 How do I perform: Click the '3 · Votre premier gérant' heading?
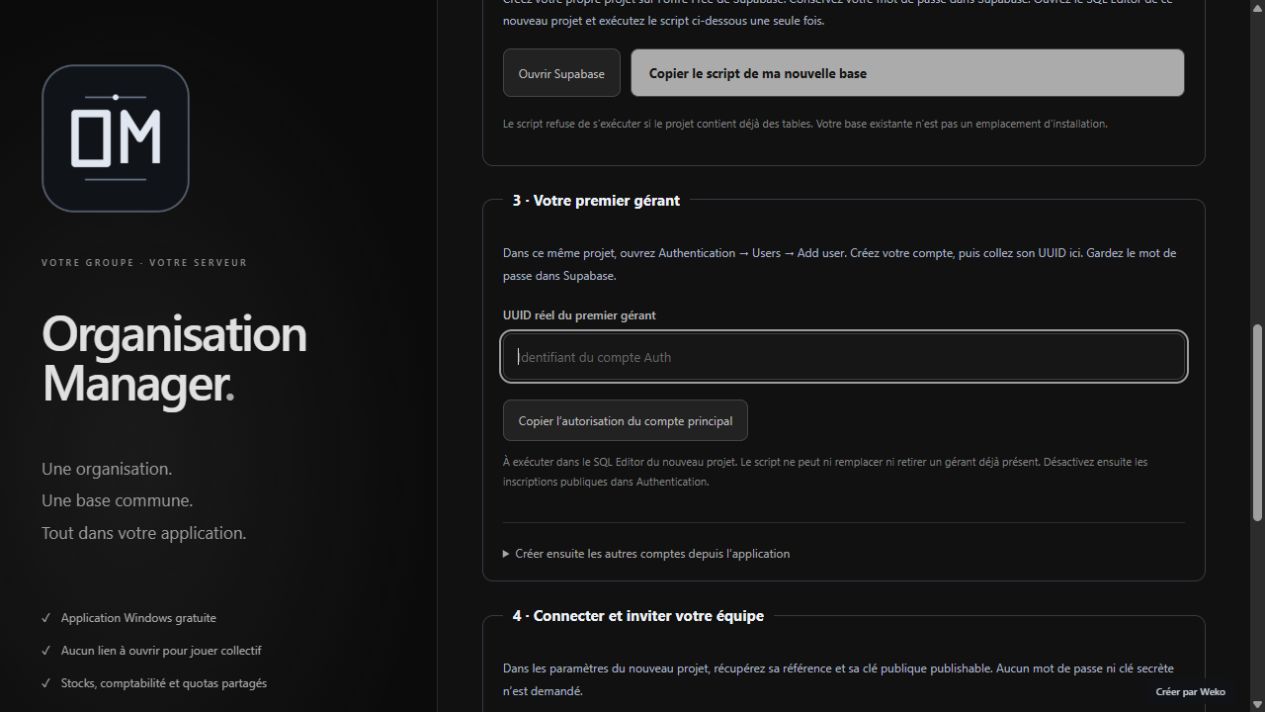pyautogui.click(x=596, y=200)
